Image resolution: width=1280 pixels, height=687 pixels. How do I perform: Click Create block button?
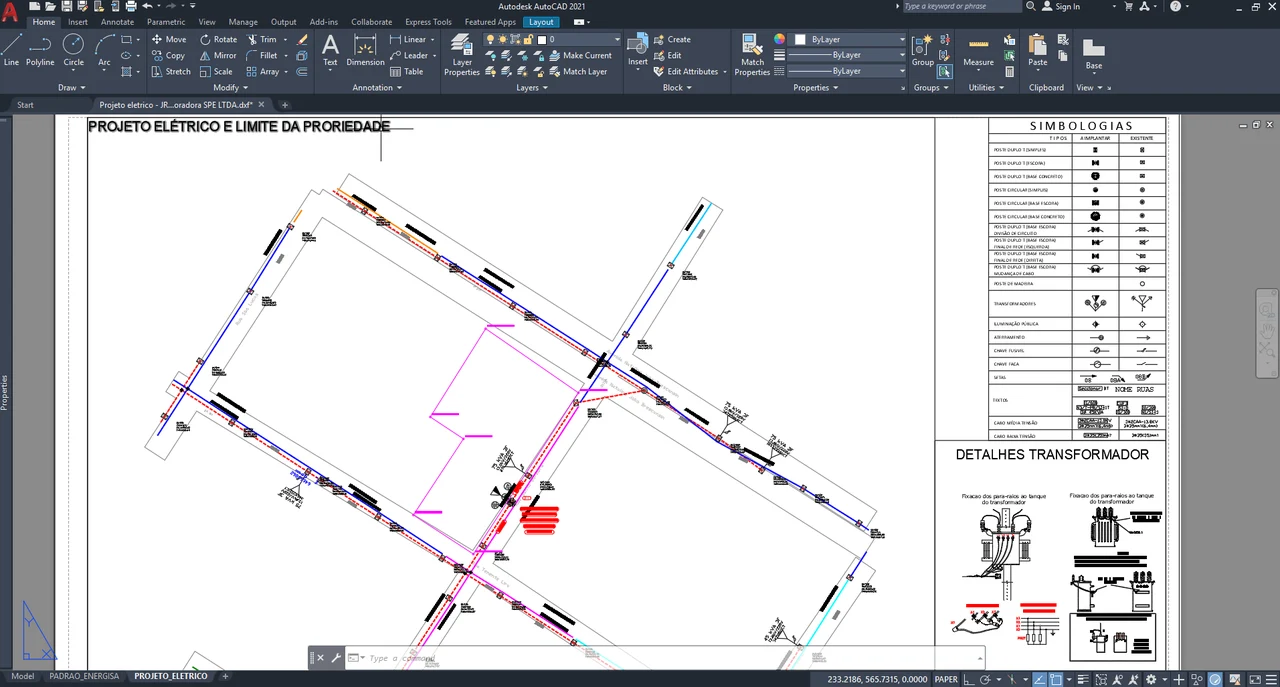pyautogui.click(x=672, y=40)
